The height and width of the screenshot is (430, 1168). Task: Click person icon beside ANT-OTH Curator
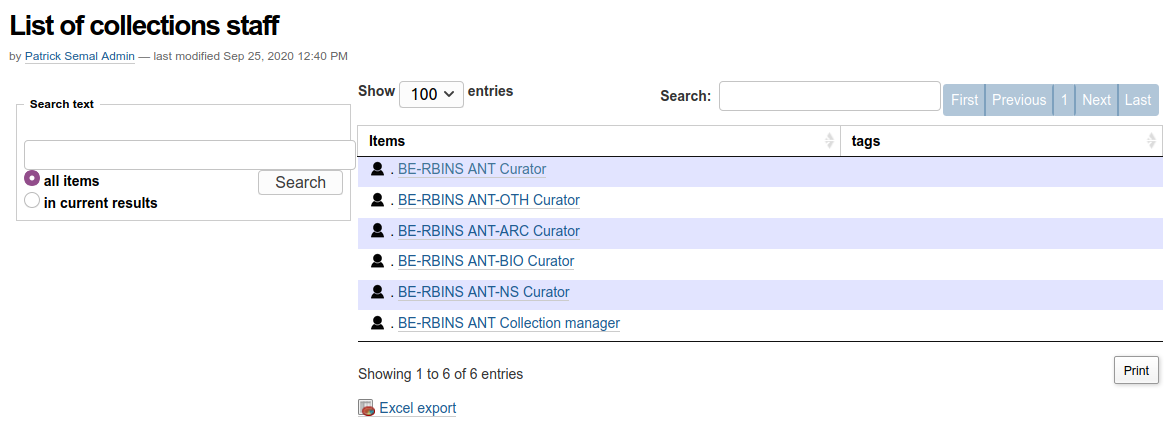pyautogui.click(x=377, y=200)
